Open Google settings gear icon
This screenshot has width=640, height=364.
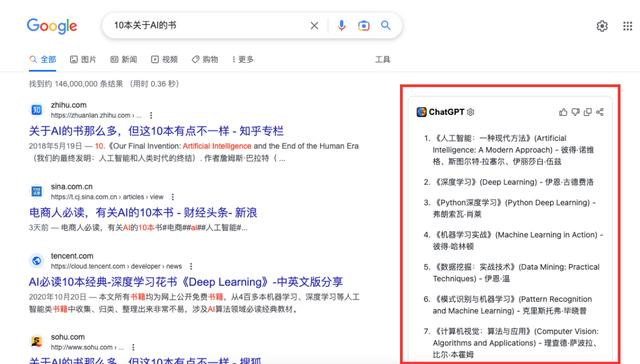(x=602, y=26)
